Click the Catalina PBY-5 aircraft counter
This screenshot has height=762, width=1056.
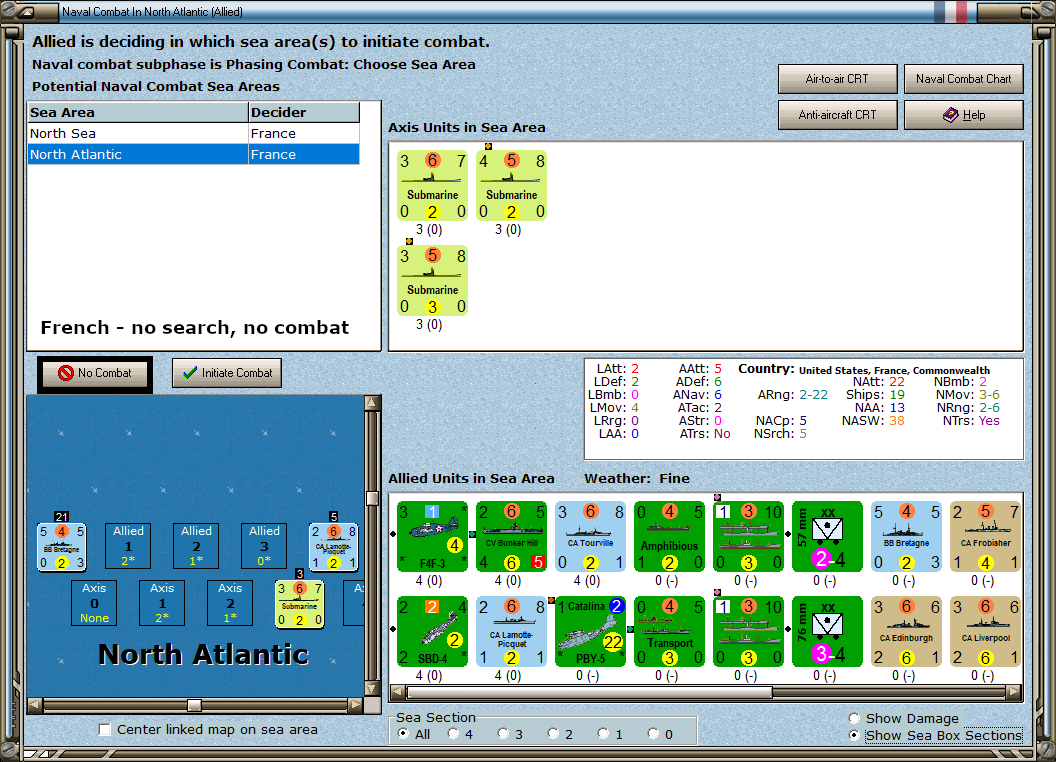(591, 631)
